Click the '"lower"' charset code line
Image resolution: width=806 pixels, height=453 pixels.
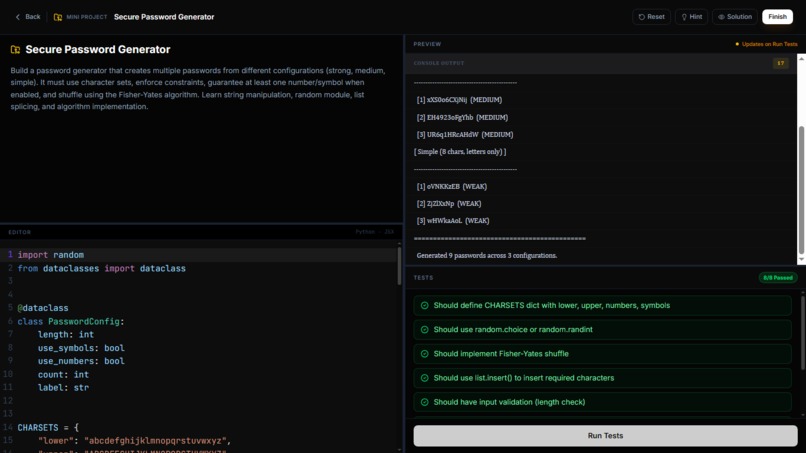134,441
